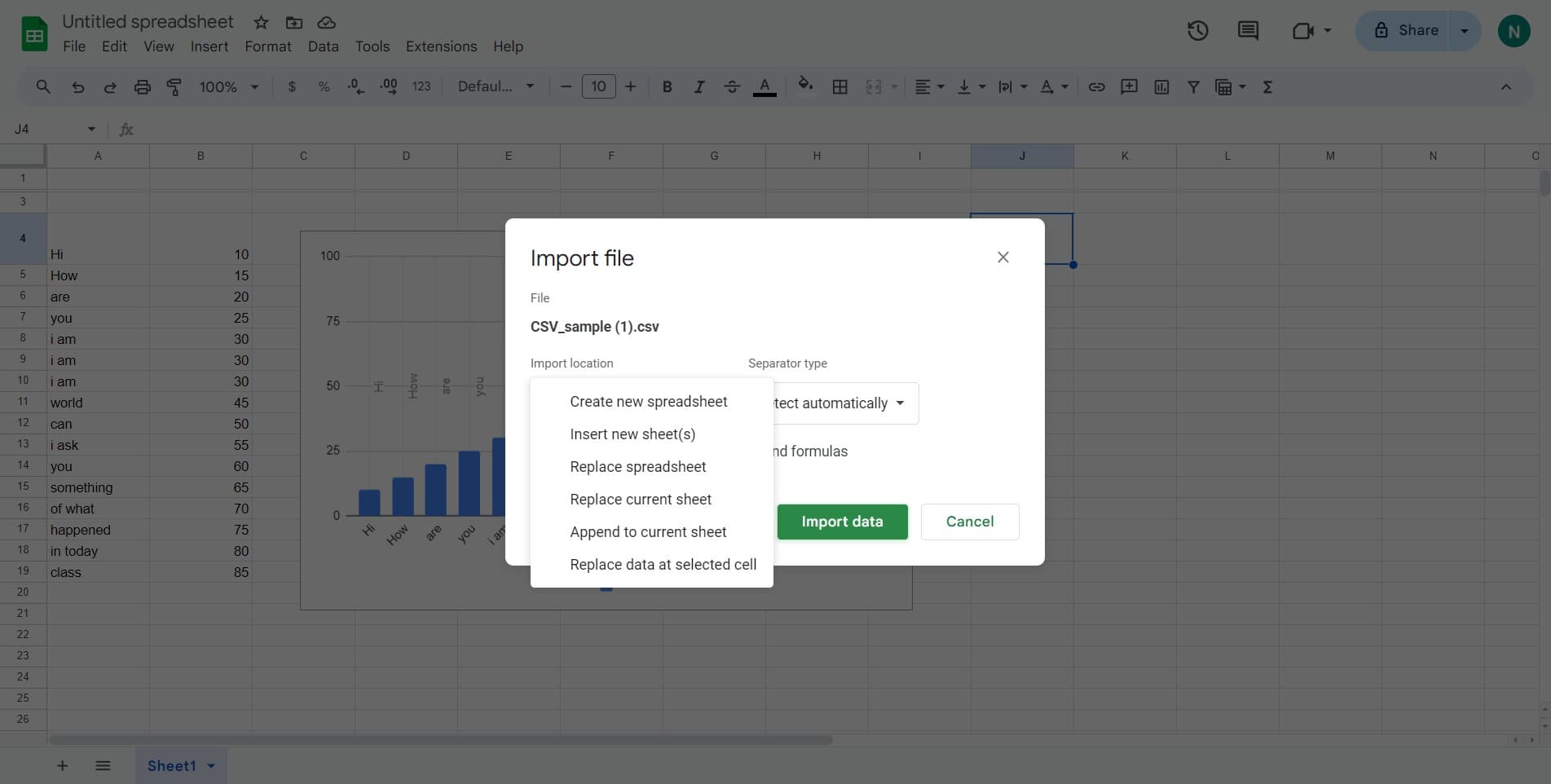Click the borders grid icon
Screen dimensions: 1551x784
coord(839,87)
